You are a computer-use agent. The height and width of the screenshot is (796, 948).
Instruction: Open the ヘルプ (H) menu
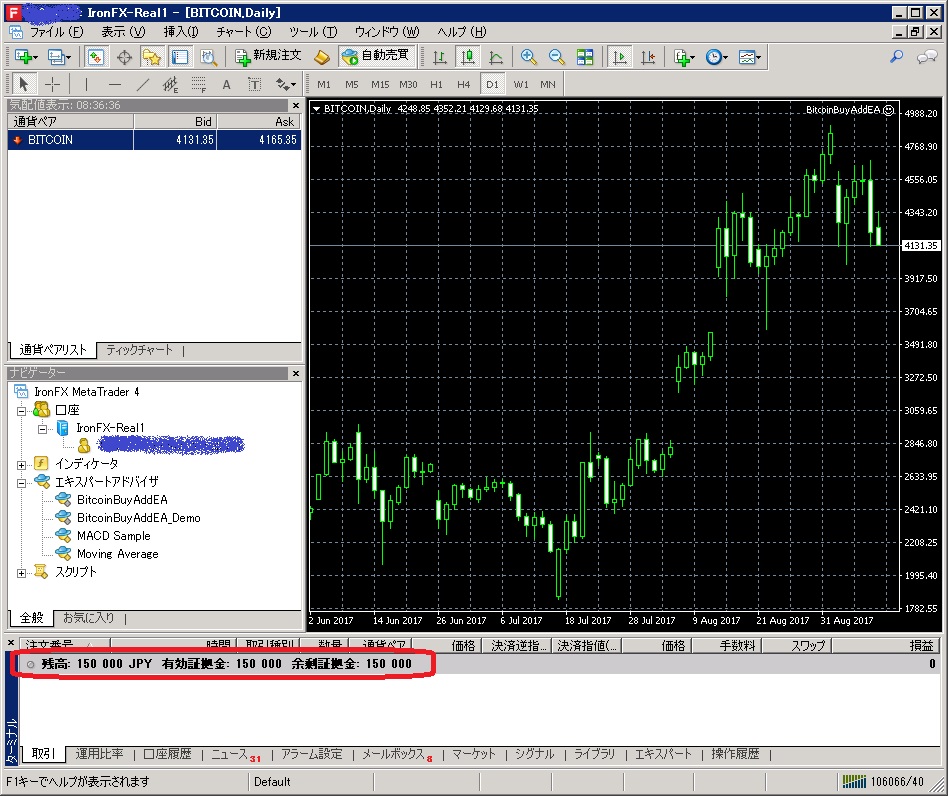(461, 31)
